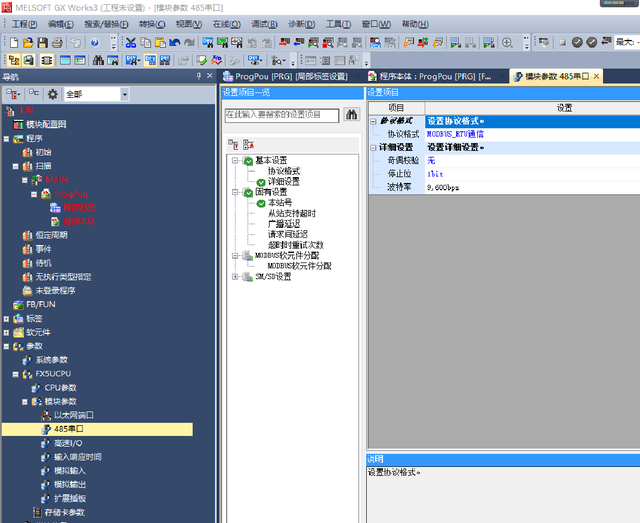Click the gear options icon in navigation panel
This screenshot has height=523, width=640.
tap(51, 94)
